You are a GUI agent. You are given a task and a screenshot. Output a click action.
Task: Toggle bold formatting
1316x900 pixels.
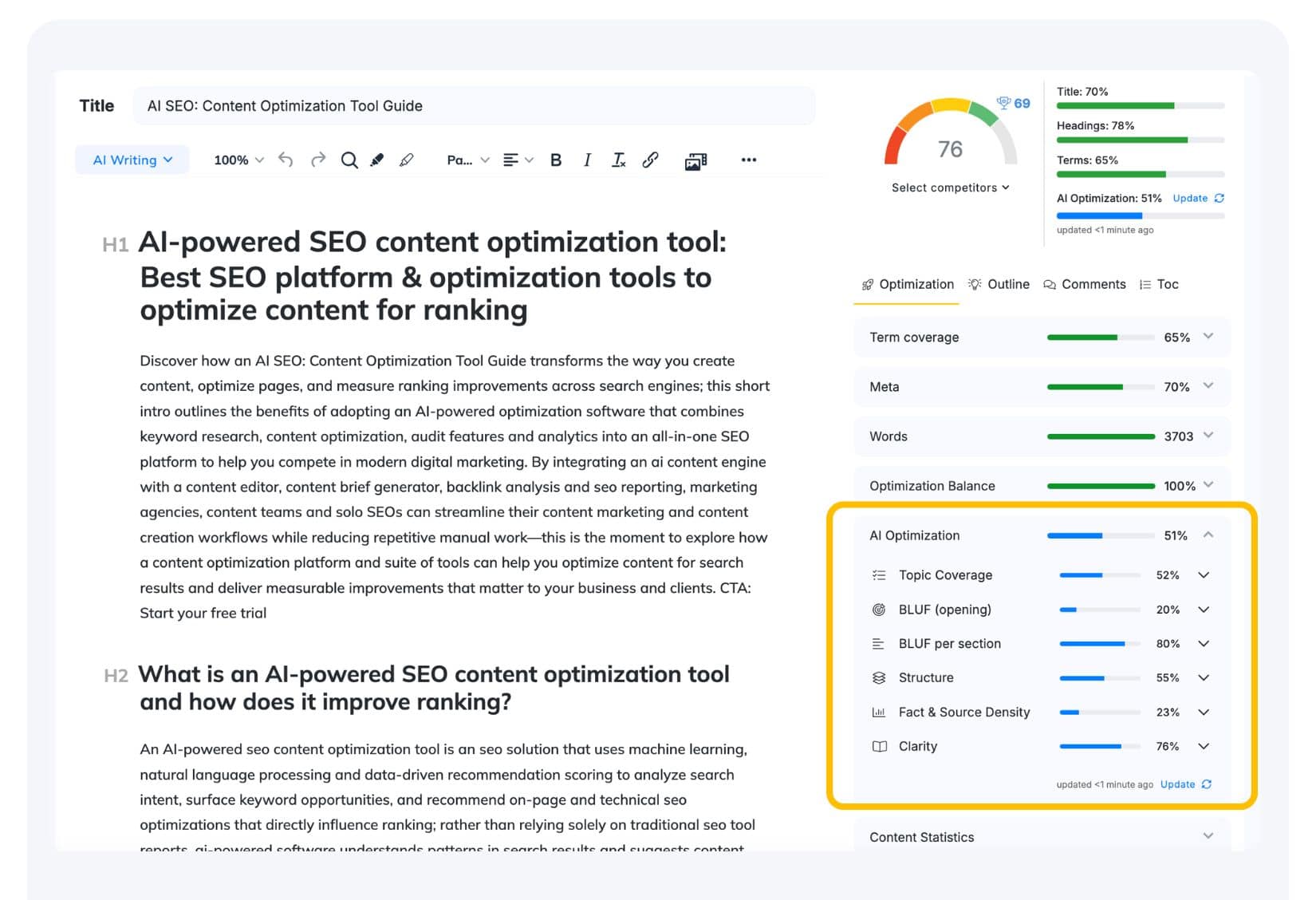pyautogui.click(x=556, y=160)
